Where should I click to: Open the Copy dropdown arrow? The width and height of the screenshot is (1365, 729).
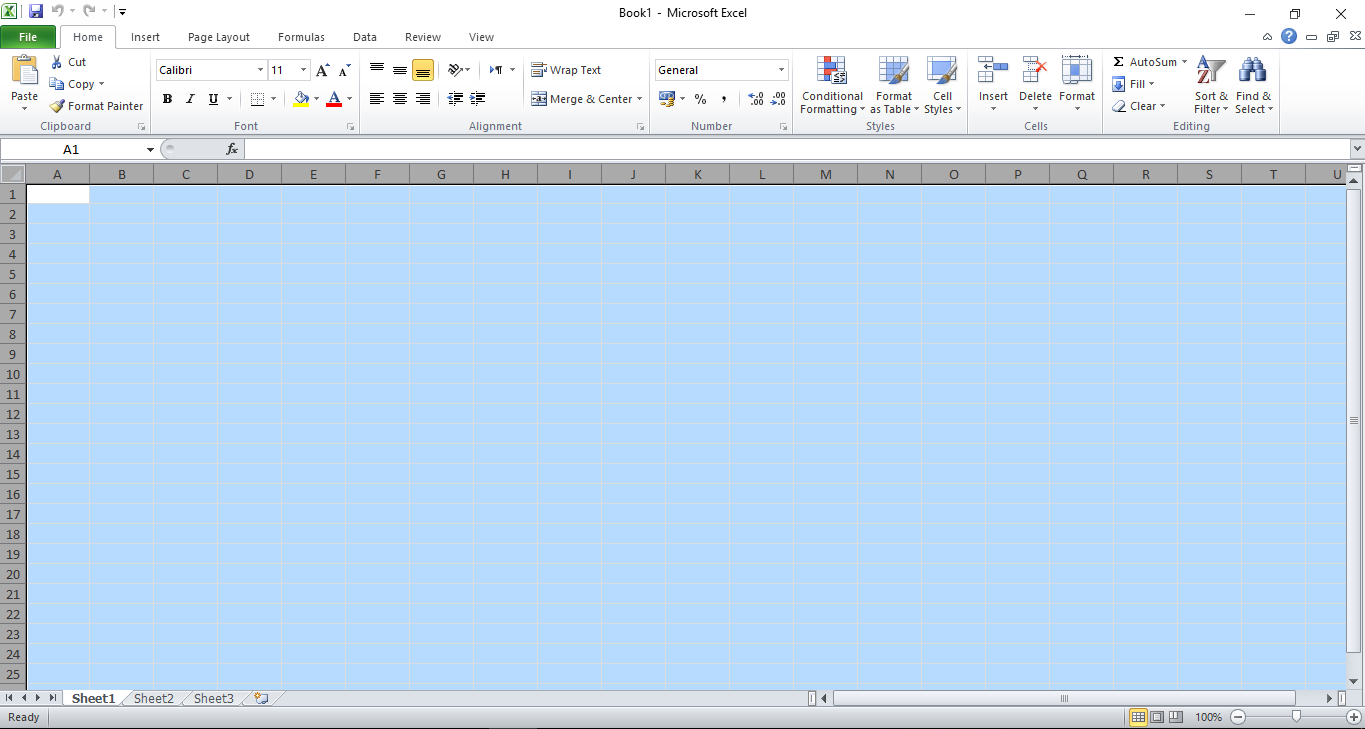tap(101, 84)
